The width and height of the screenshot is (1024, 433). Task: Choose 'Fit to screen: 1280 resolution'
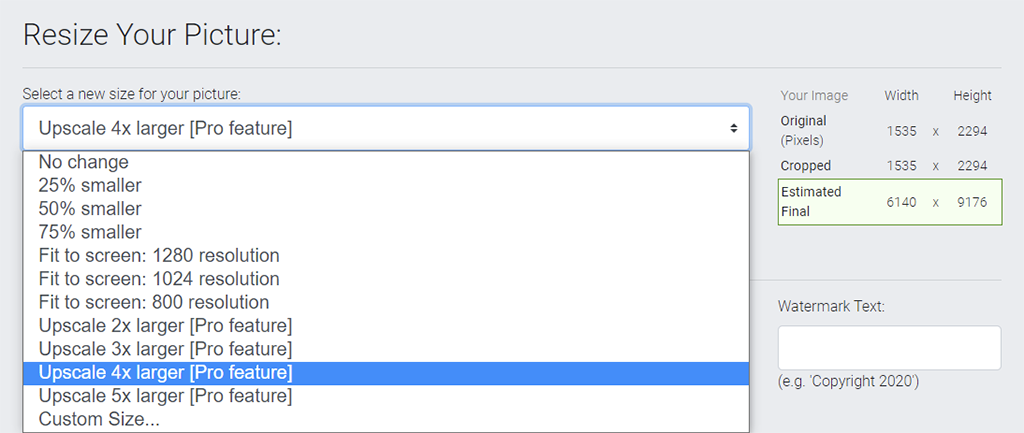385,255
